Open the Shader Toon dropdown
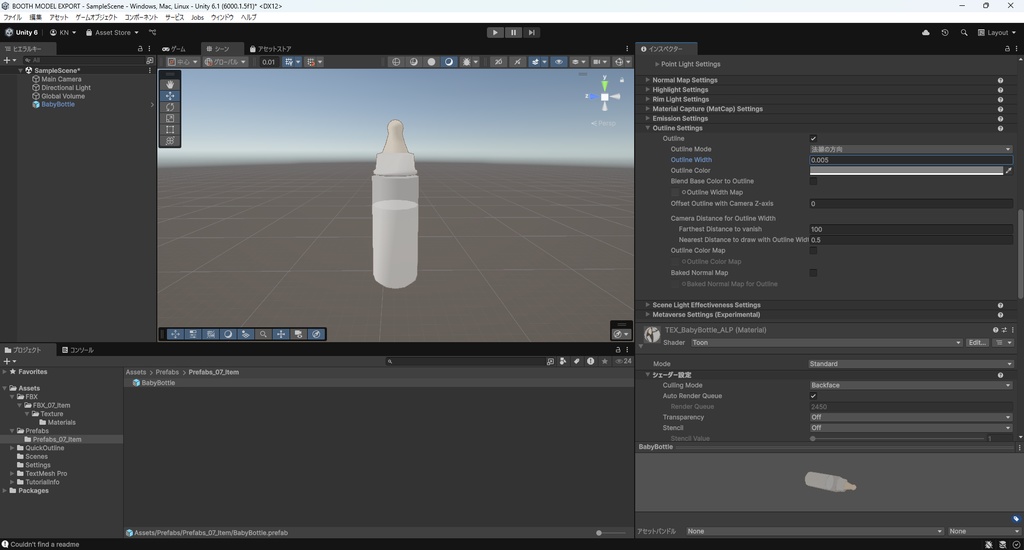The width and height of the screenshot is (1024, 550). tap(827, 342)
